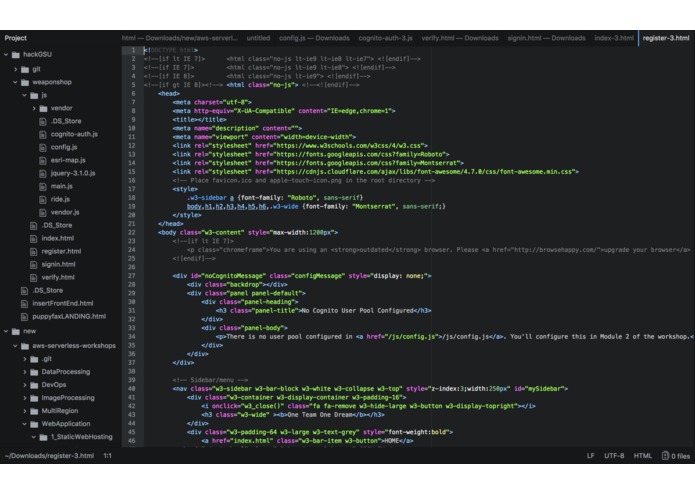Click the file icon beside ride.js
The height and width of the screenshot is (494, 695).
click(x=43, y=199)
